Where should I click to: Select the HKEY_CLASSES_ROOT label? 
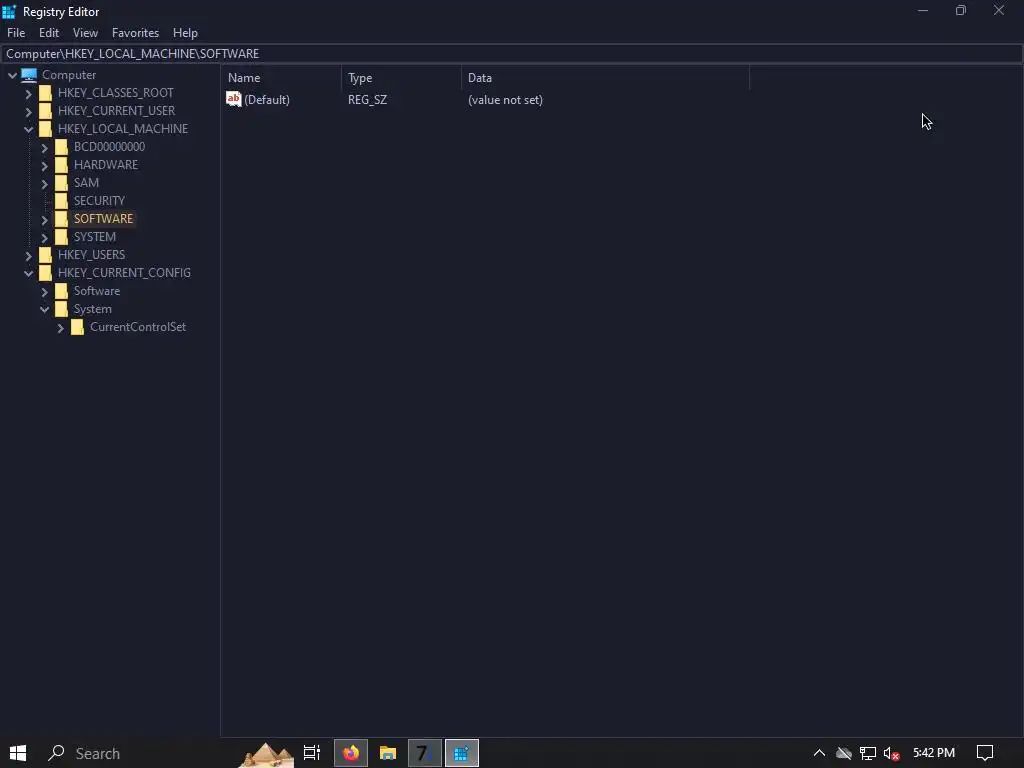116,93
